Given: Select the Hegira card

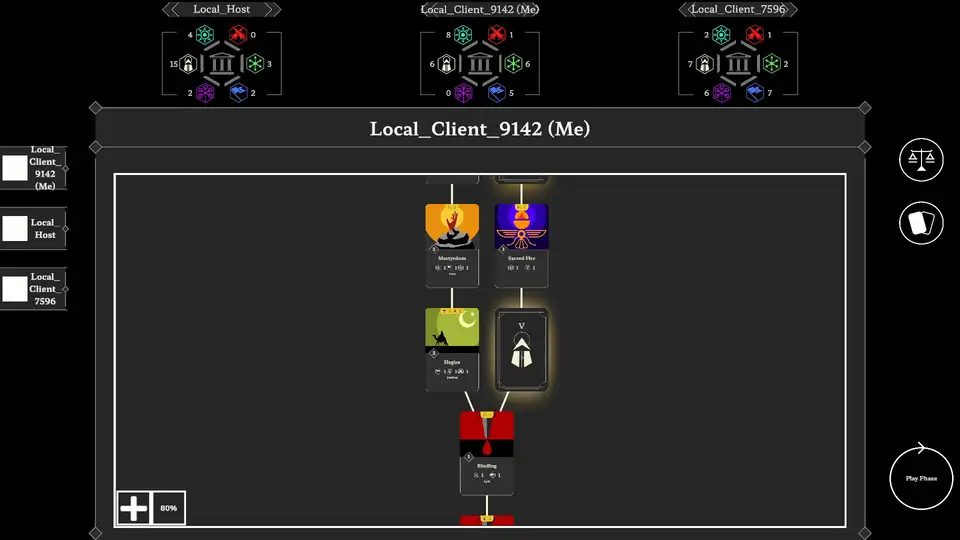Looking at the screenshot, I should click(x=452, y=350).
